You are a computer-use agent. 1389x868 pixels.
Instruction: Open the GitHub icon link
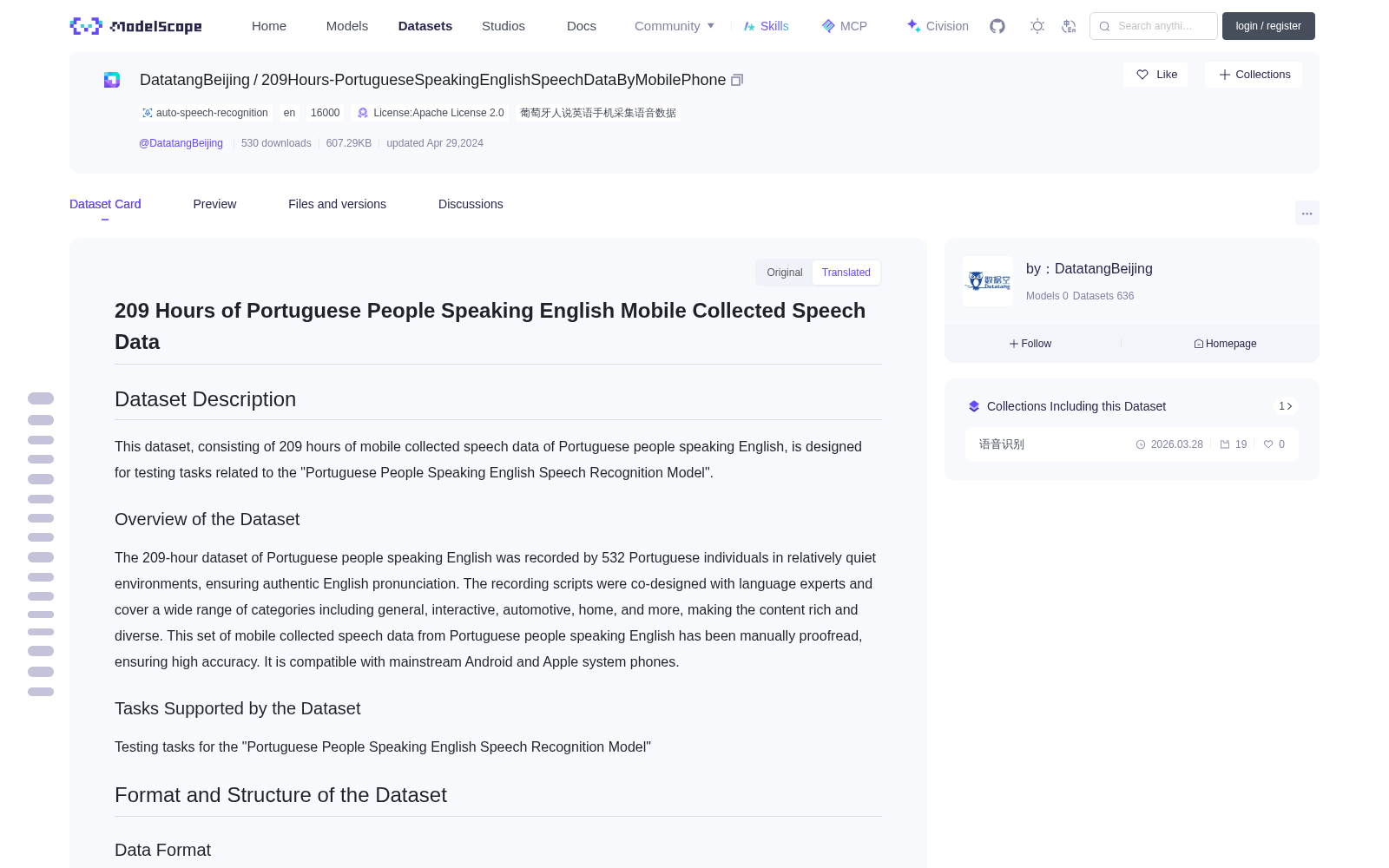997,26
